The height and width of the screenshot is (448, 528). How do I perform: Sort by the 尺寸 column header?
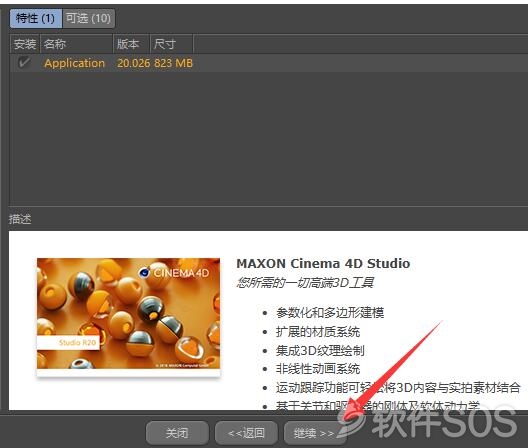coord(171,44)
